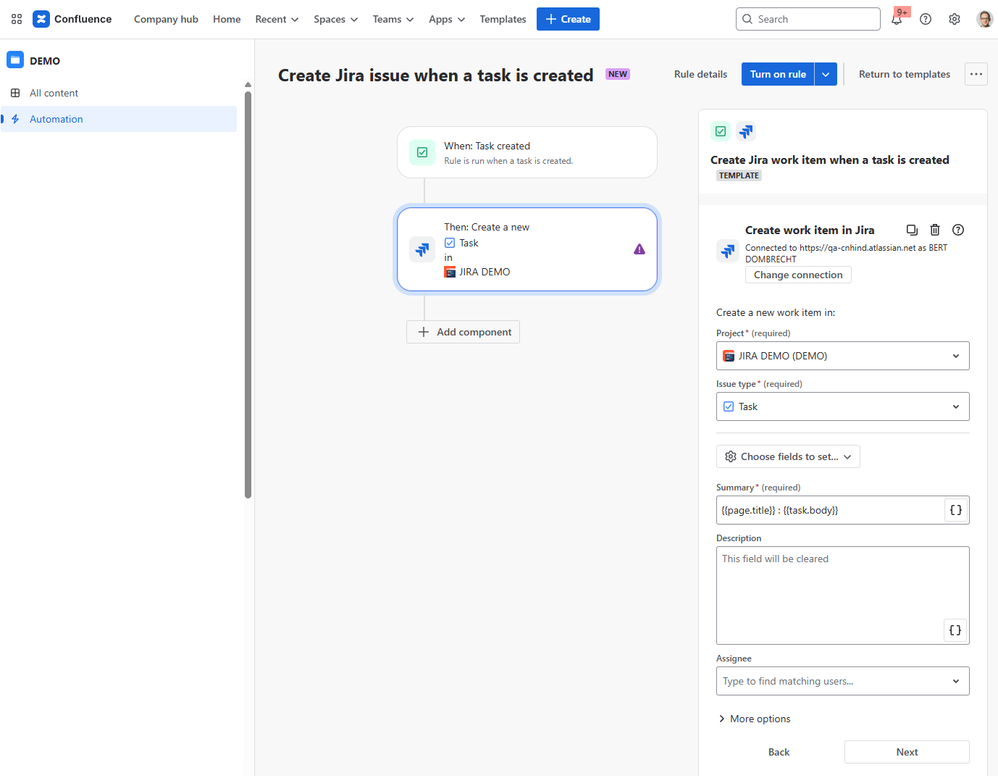The width and height of the screenshot is (998, 776).
Task: Open the Teams dropdown menu
Action: coord(393,19)
